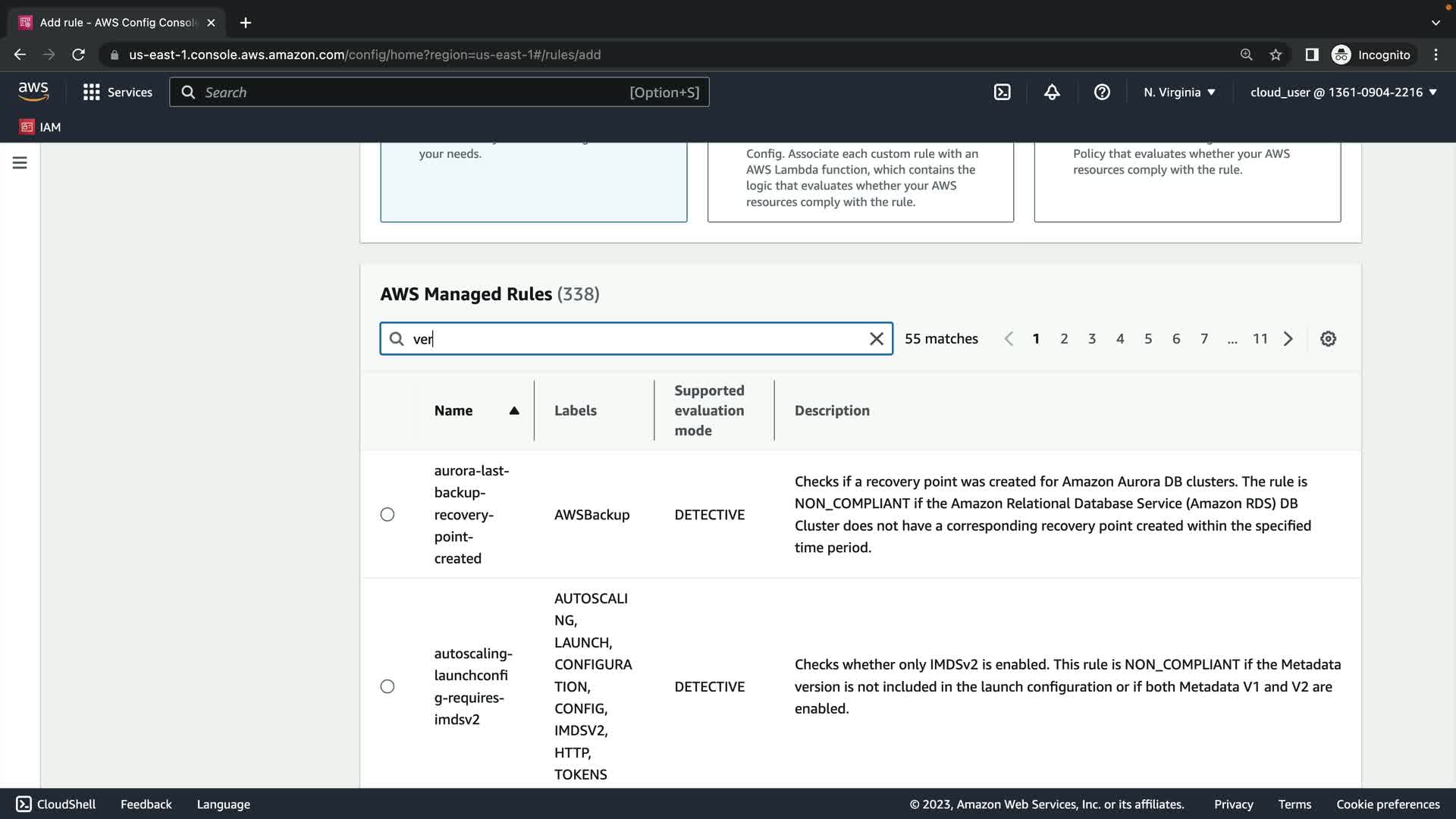Image resolution: width=1456 pixels, height=819 pixels.
Task: Open the Services grid menu
Action: coord(118,92)
